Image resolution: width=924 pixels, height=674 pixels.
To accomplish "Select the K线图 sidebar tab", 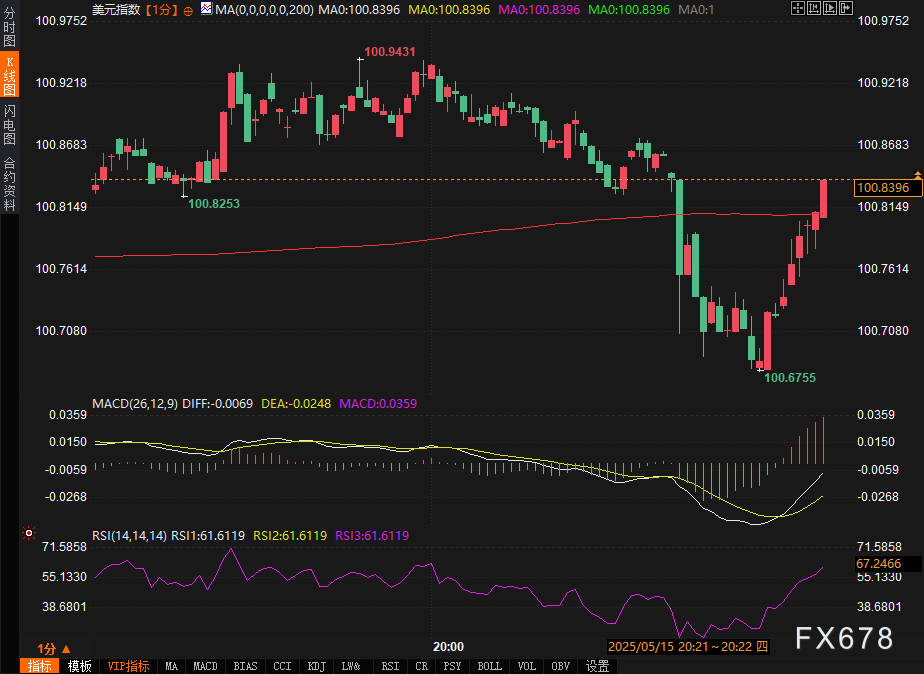I will 10,76.
